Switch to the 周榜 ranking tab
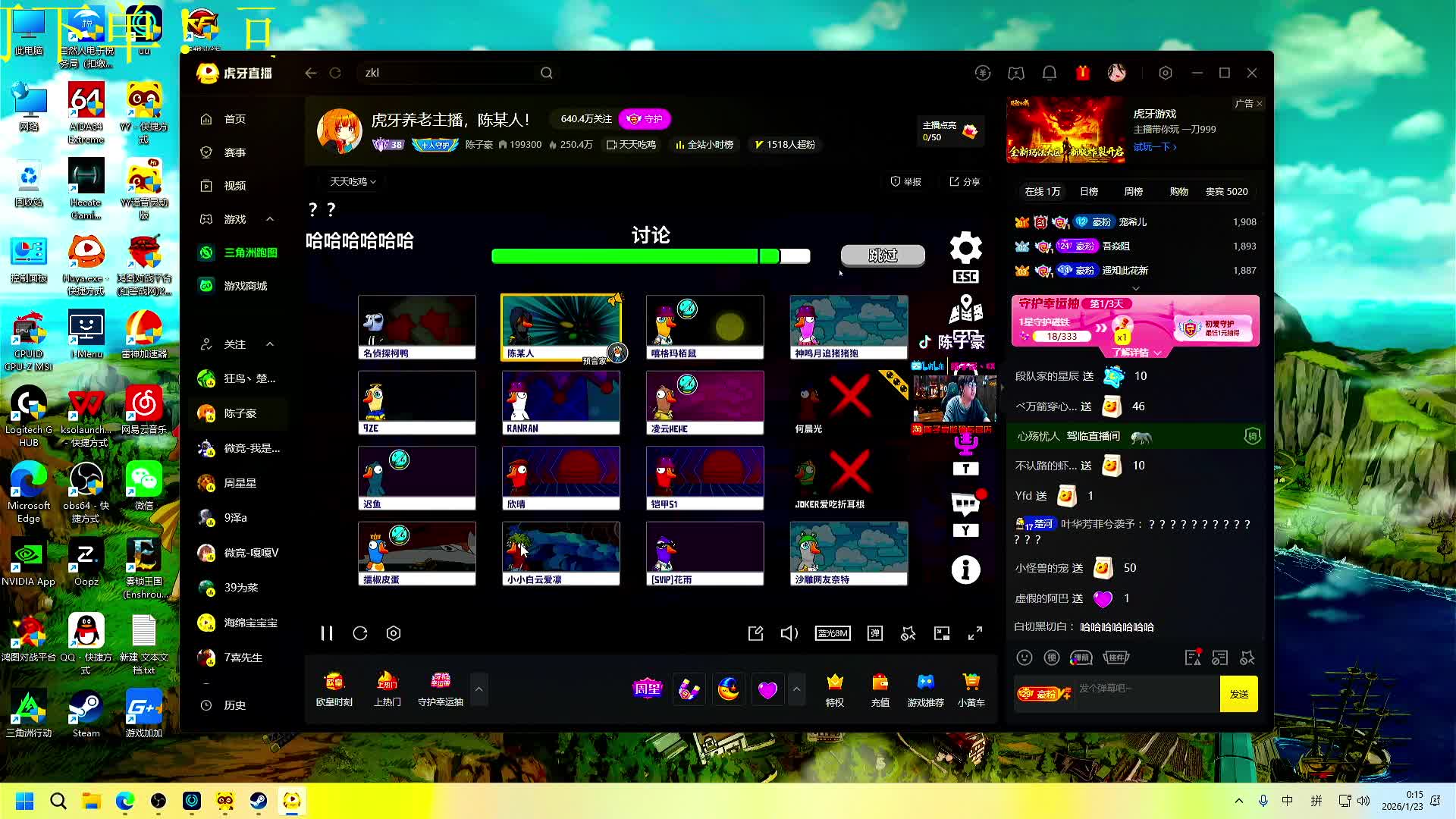Screen dimensions: 1456x819 (1133, 192)
